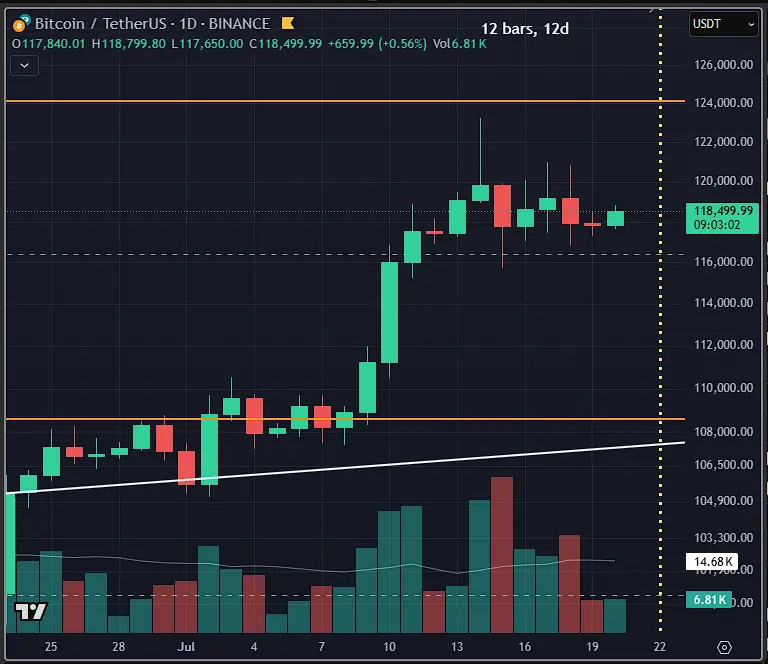This screenshot has width=768, height=664.
Task: Click the 12 bars, 12d measurement label
Action: coord(525,29)
